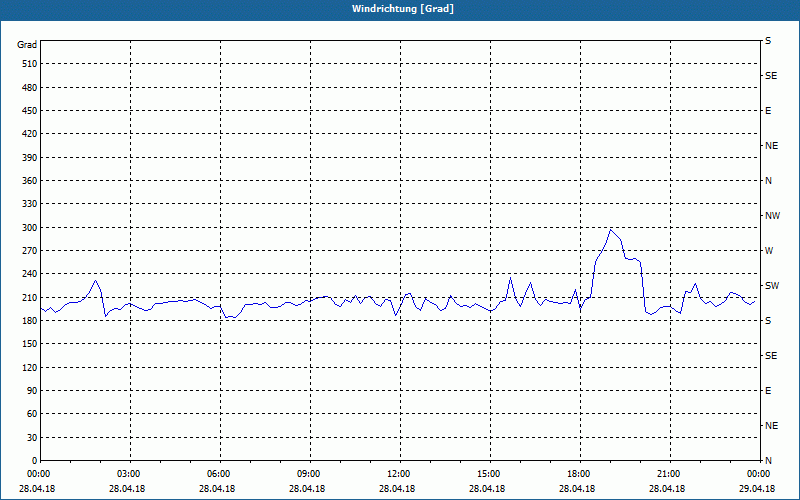Click the NW compass label on the right axis
The width and height of the screenshot is (800, 500).
(x=772, y=216)
